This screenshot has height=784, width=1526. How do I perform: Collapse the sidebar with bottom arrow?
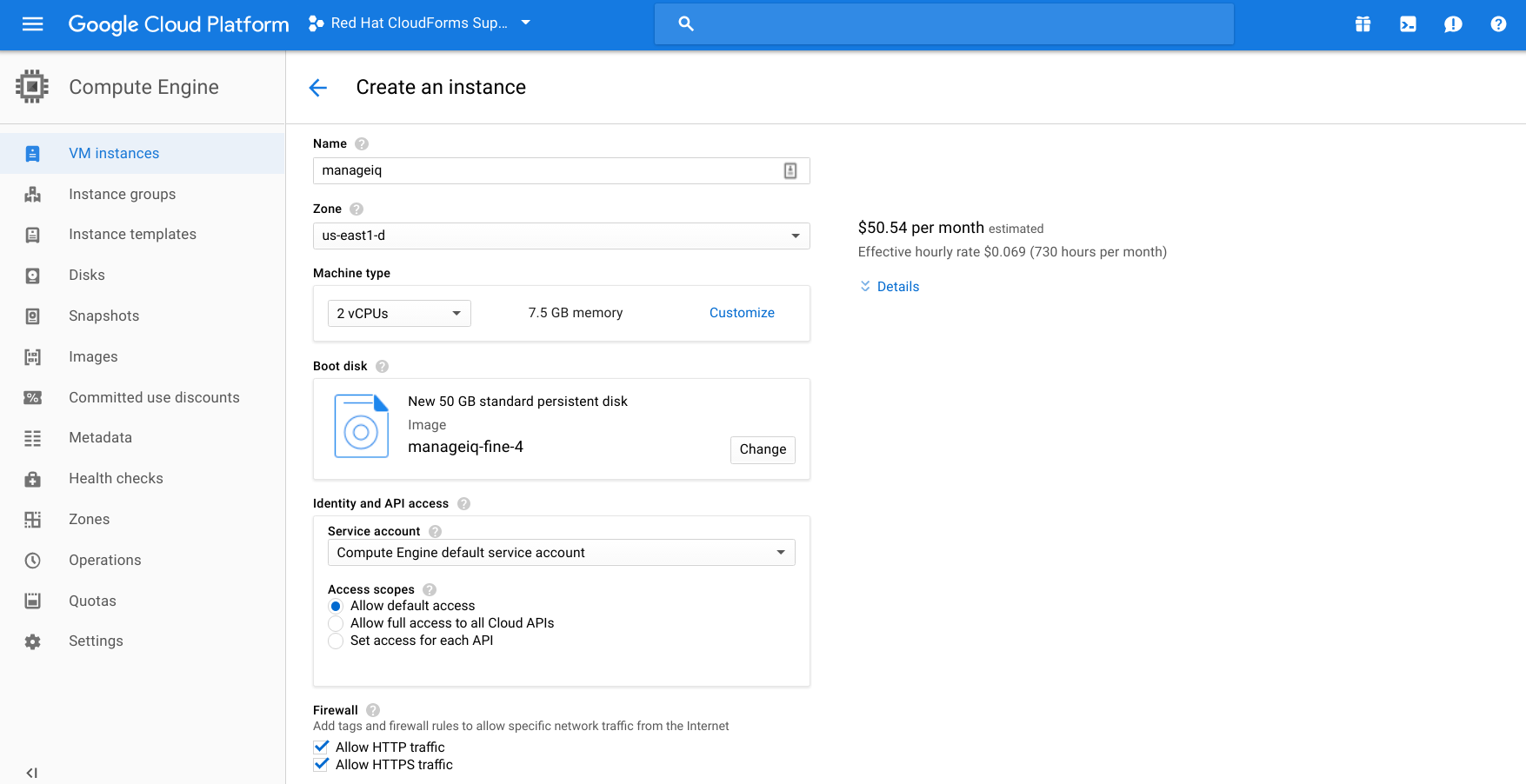(32, 773)
